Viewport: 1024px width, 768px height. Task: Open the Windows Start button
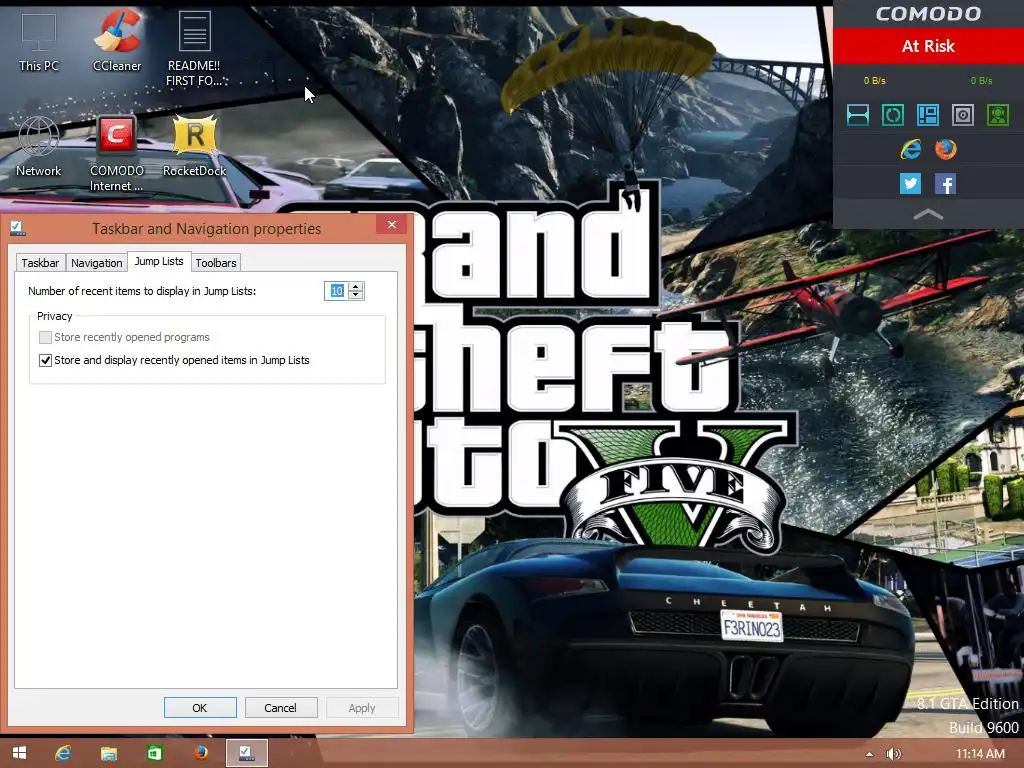coord(19,753)
